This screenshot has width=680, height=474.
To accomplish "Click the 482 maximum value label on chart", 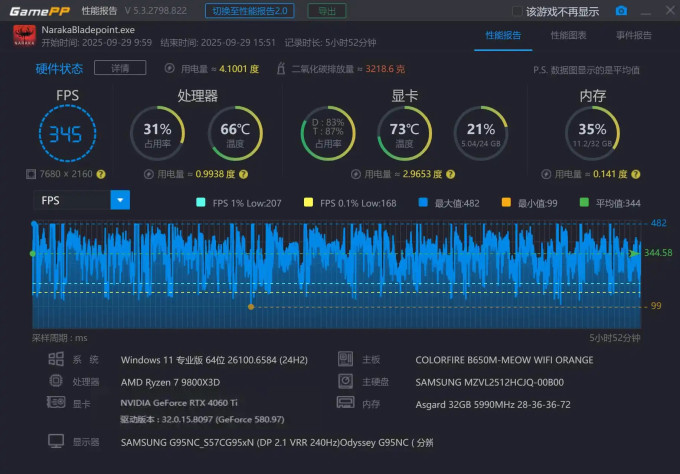I will click(658, 223).
